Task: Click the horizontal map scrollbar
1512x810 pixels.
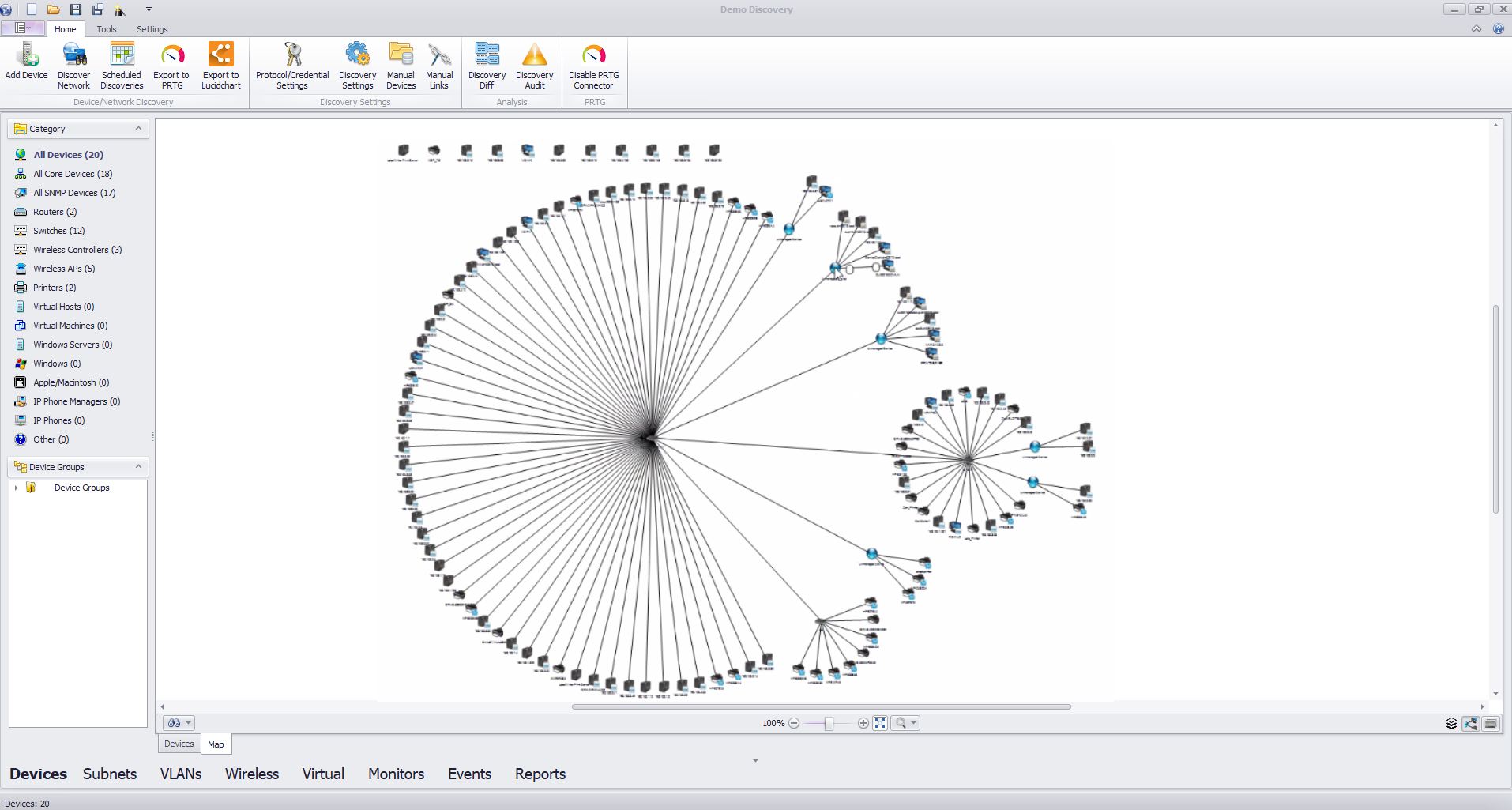Action: coord(822,706)
